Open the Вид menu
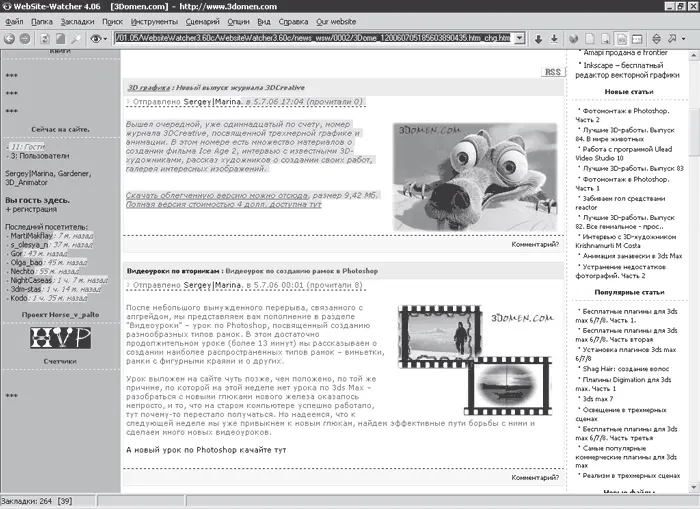Viewport: 700px width, 509px height. pos(264,21)
